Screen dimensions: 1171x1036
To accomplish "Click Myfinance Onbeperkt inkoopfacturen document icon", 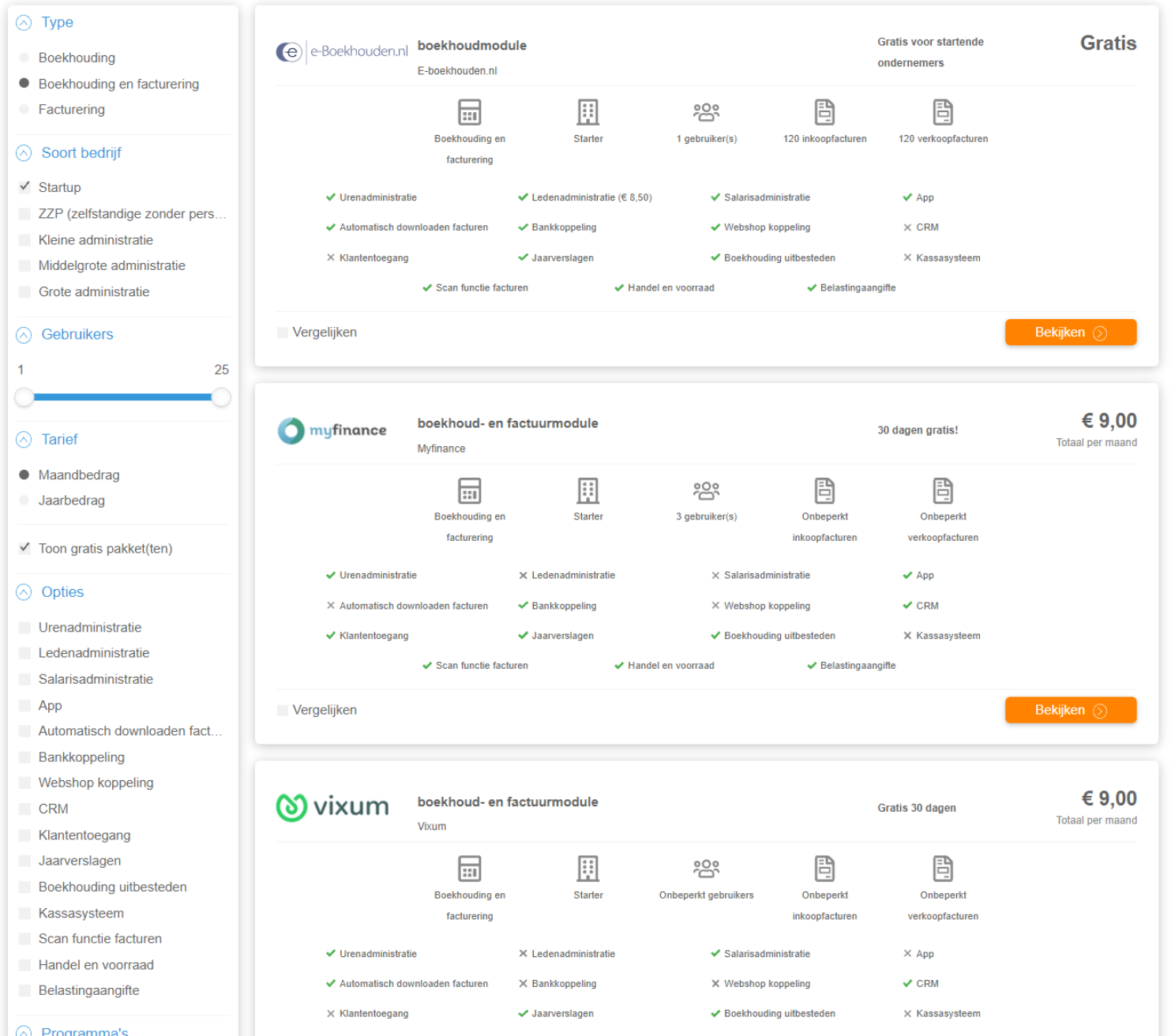I will [824, 490].
